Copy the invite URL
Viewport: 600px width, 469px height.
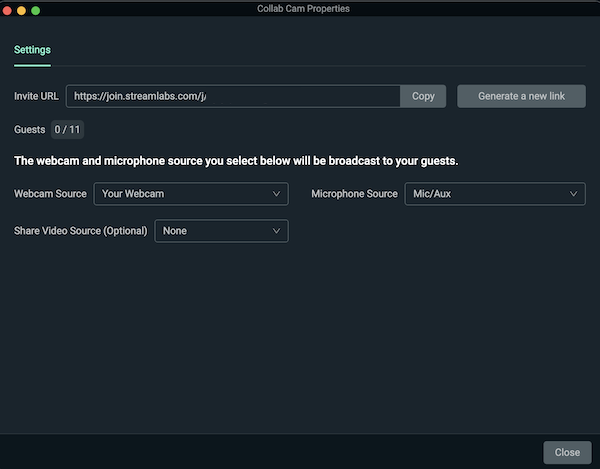[x=423, y=96]
